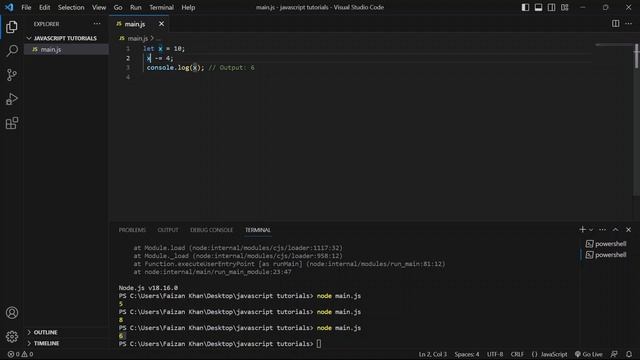Open Source Control view icon
Image resolution: width=640 pixels, height=360 pixels.
click(x=12, y=75)
